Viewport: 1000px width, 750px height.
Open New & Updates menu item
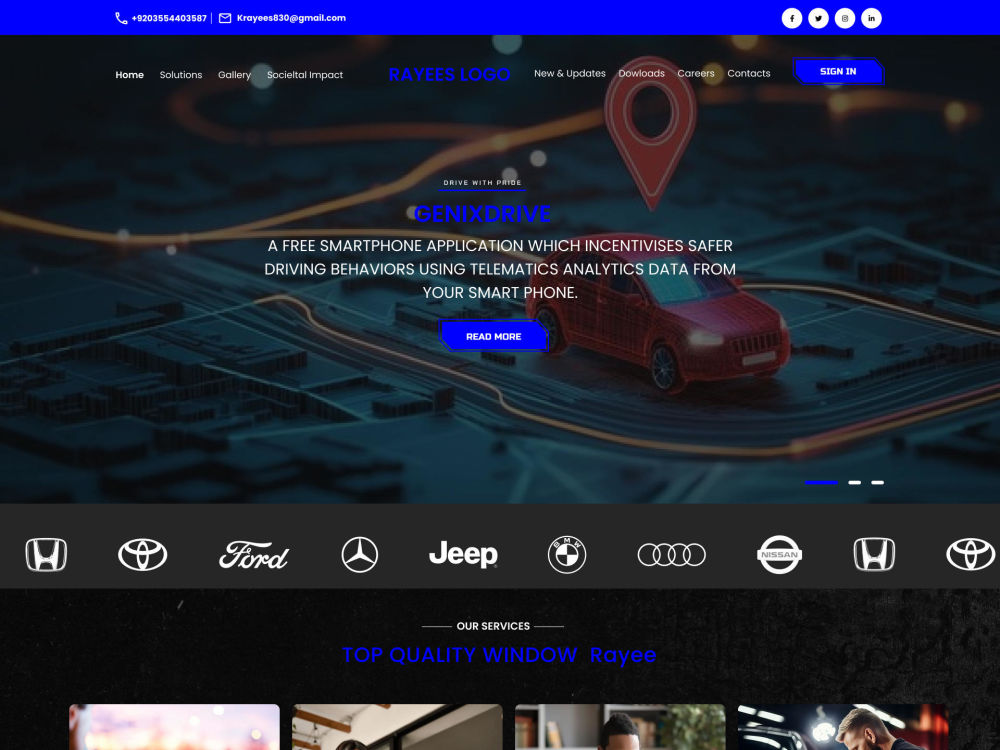tap(570, 73)
